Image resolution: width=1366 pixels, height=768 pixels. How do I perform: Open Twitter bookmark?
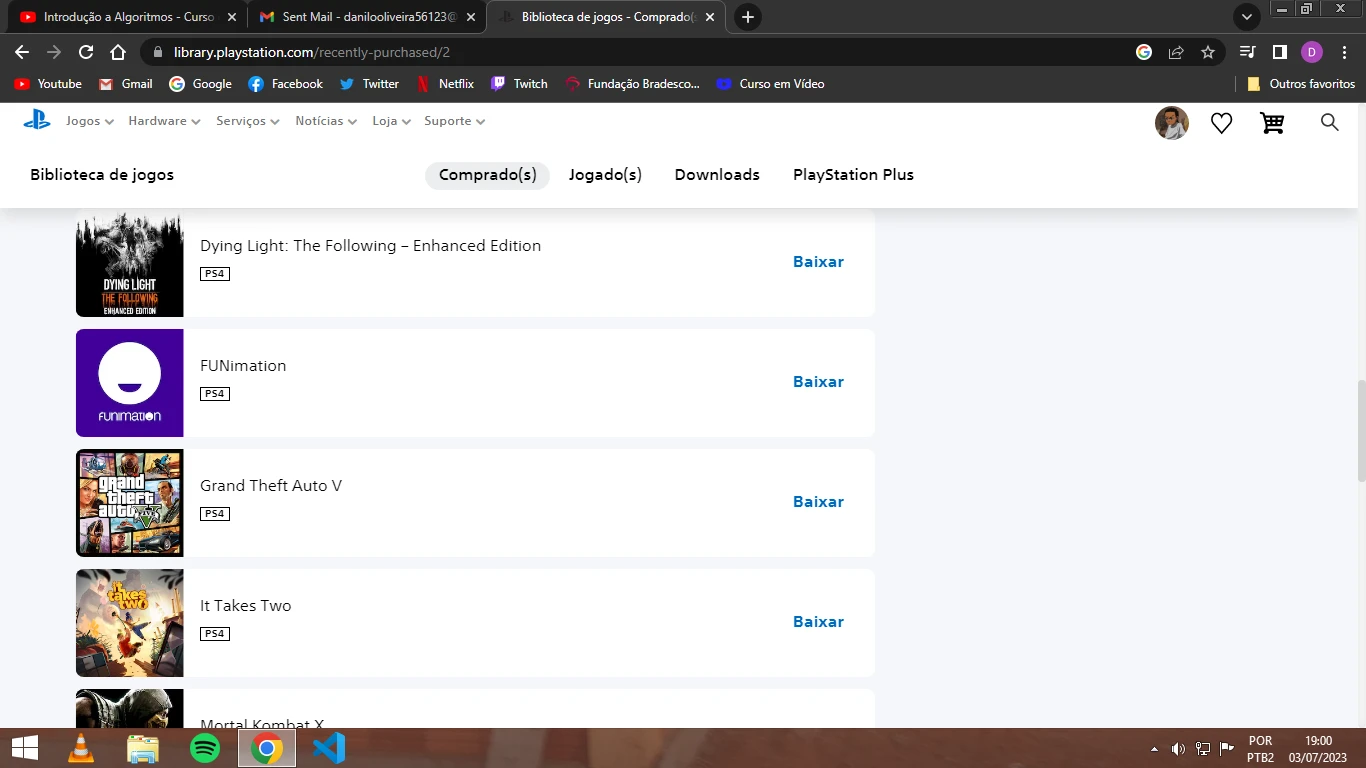[369, 84]
